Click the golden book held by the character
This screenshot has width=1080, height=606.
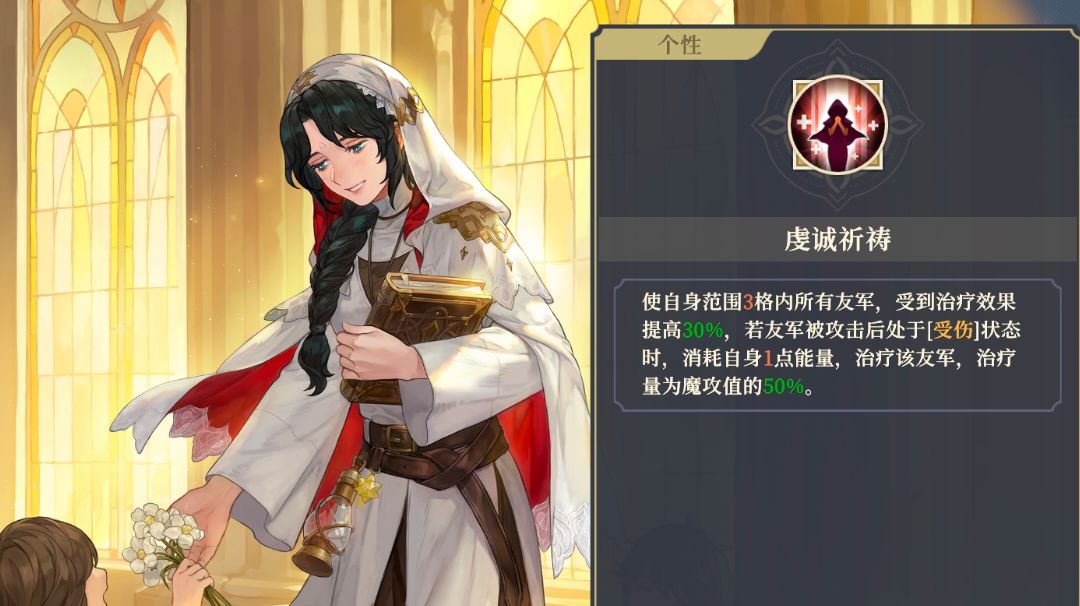pyautogui.click(x=418, y=331)
